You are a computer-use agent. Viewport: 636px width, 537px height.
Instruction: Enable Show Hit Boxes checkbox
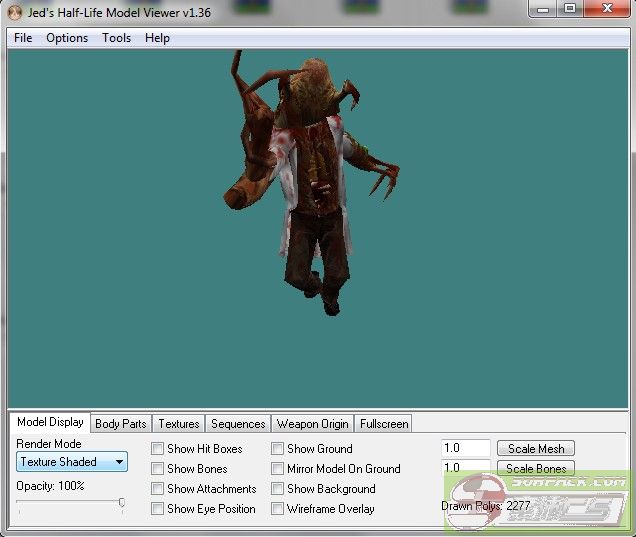pyautogui.click(x=158, y=449)
